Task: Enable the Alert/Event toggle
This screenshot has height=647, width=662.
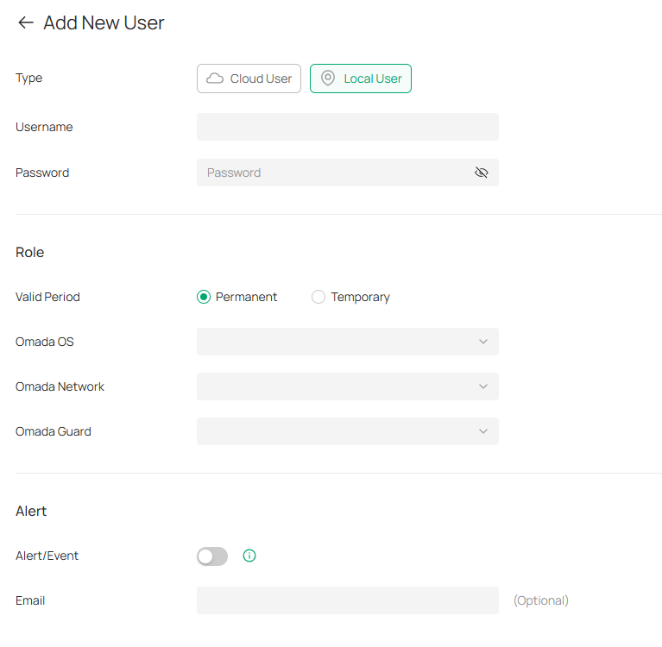Action: pos(212,556)
